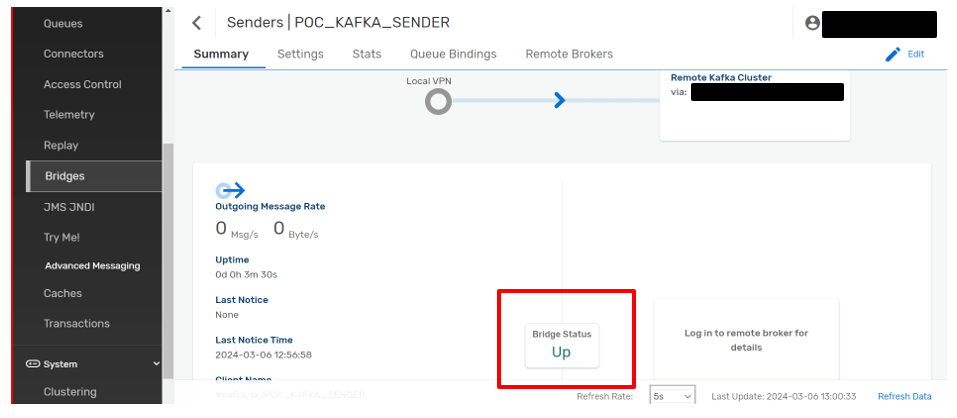
Task: Click the System section icon in sidebar
Action: click(33, 364)
